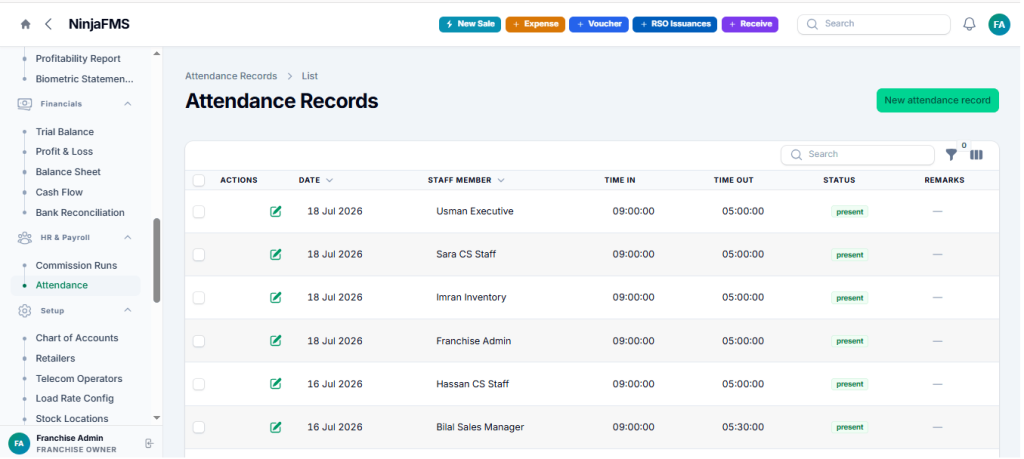This screenshot has height=459, width=1024.
Task: Open Stock Locations in sidebar
Action: (x=72, y=419)
